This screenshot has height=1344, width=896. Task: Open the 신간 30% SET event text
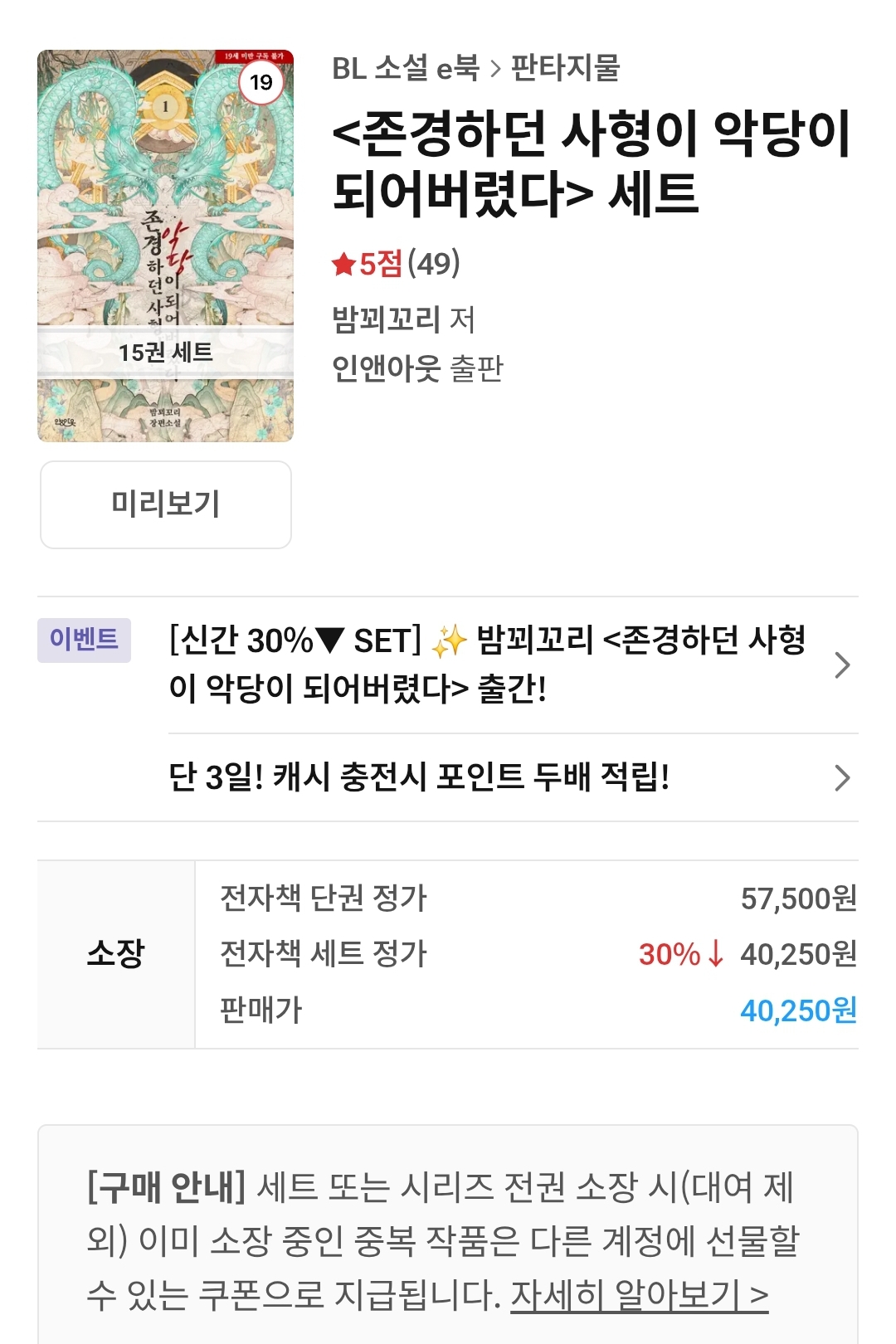click(487, 665)
